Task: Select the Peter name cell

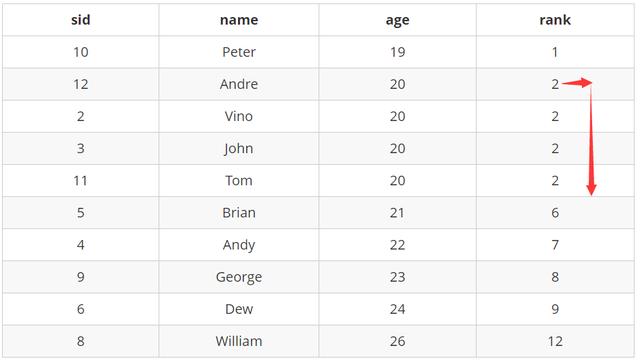Action: (x=239, y=52)
